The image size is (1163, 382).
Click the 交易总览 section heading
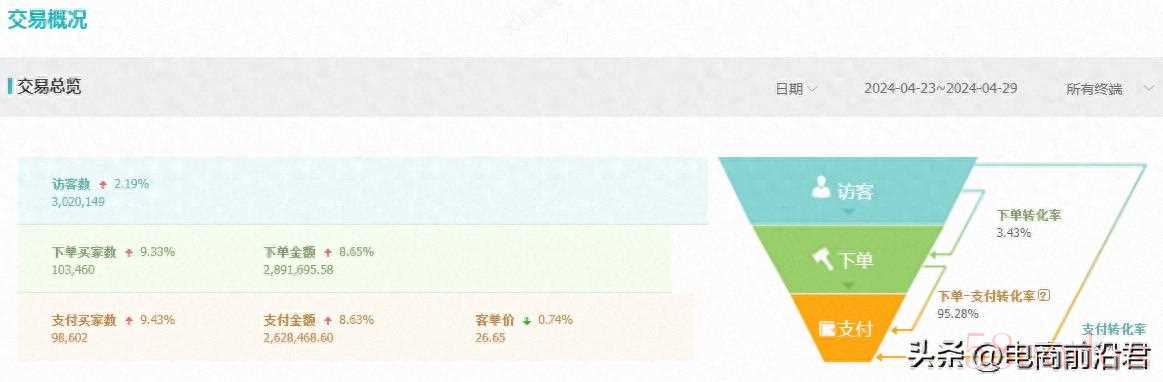(x=49, y=87)
